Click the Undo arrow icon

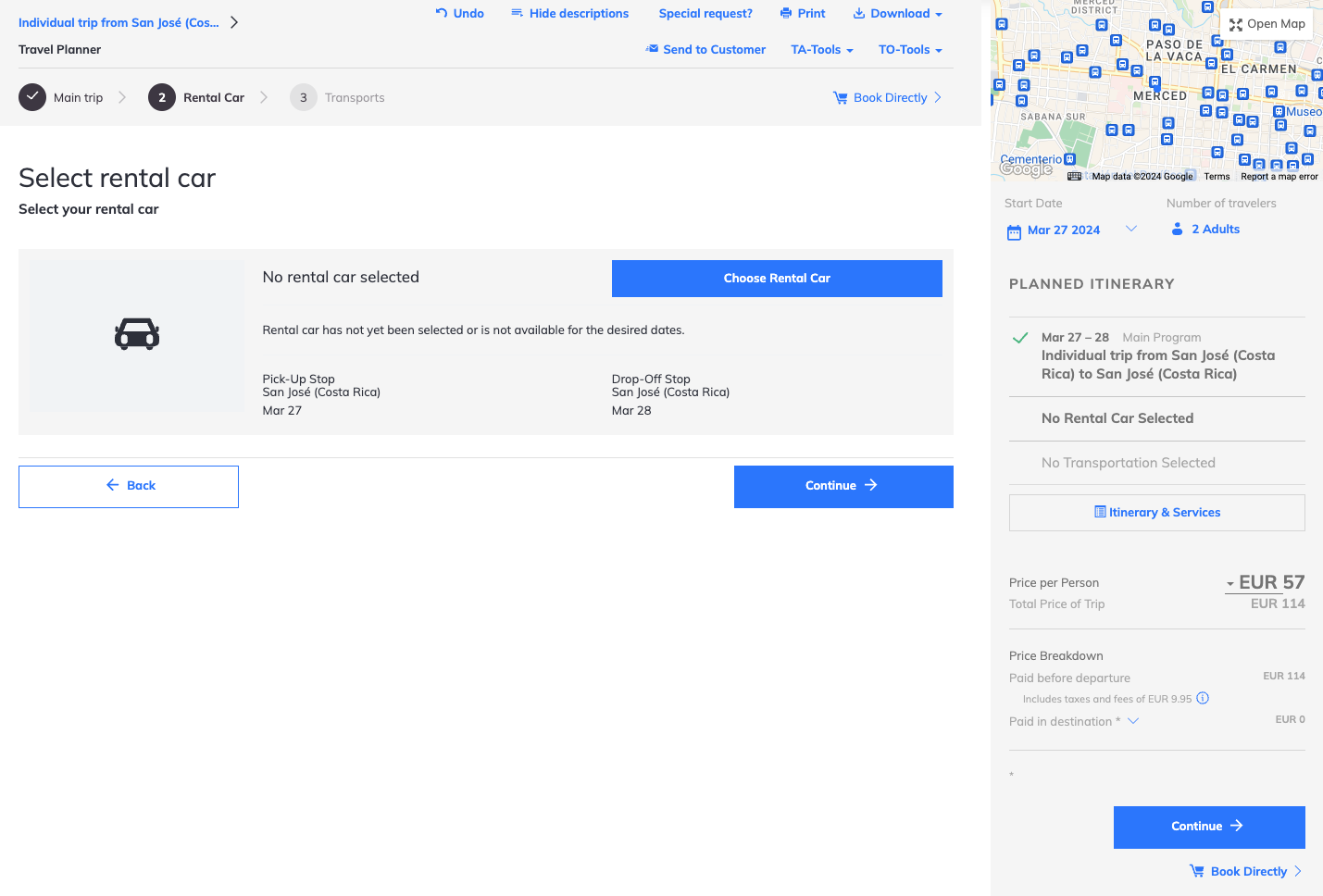pyautogui.click(x=442, y=13)
